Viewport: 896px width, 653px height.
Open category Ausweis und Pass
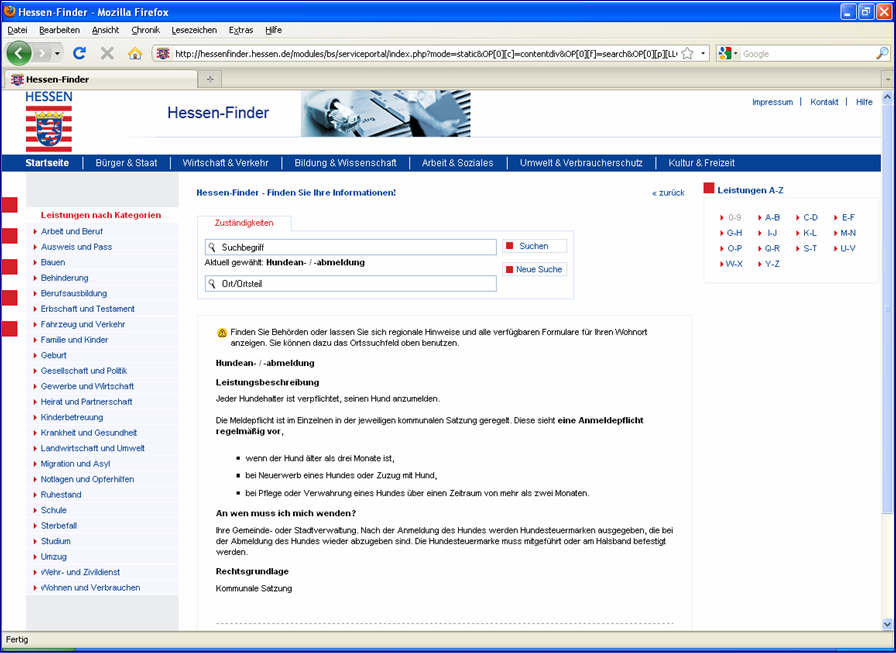(76, 247)
